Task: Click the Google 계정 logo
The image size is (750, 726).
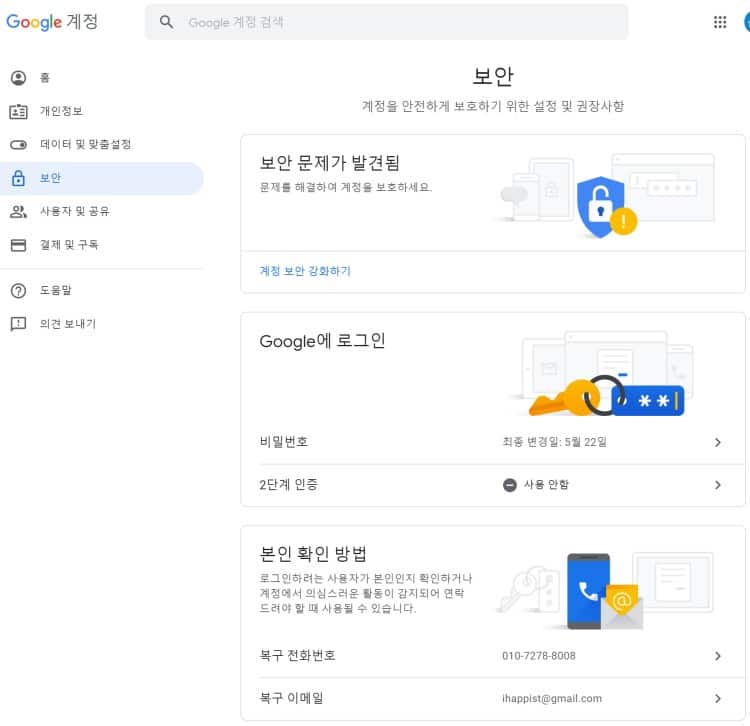Action: coord(52,22)
